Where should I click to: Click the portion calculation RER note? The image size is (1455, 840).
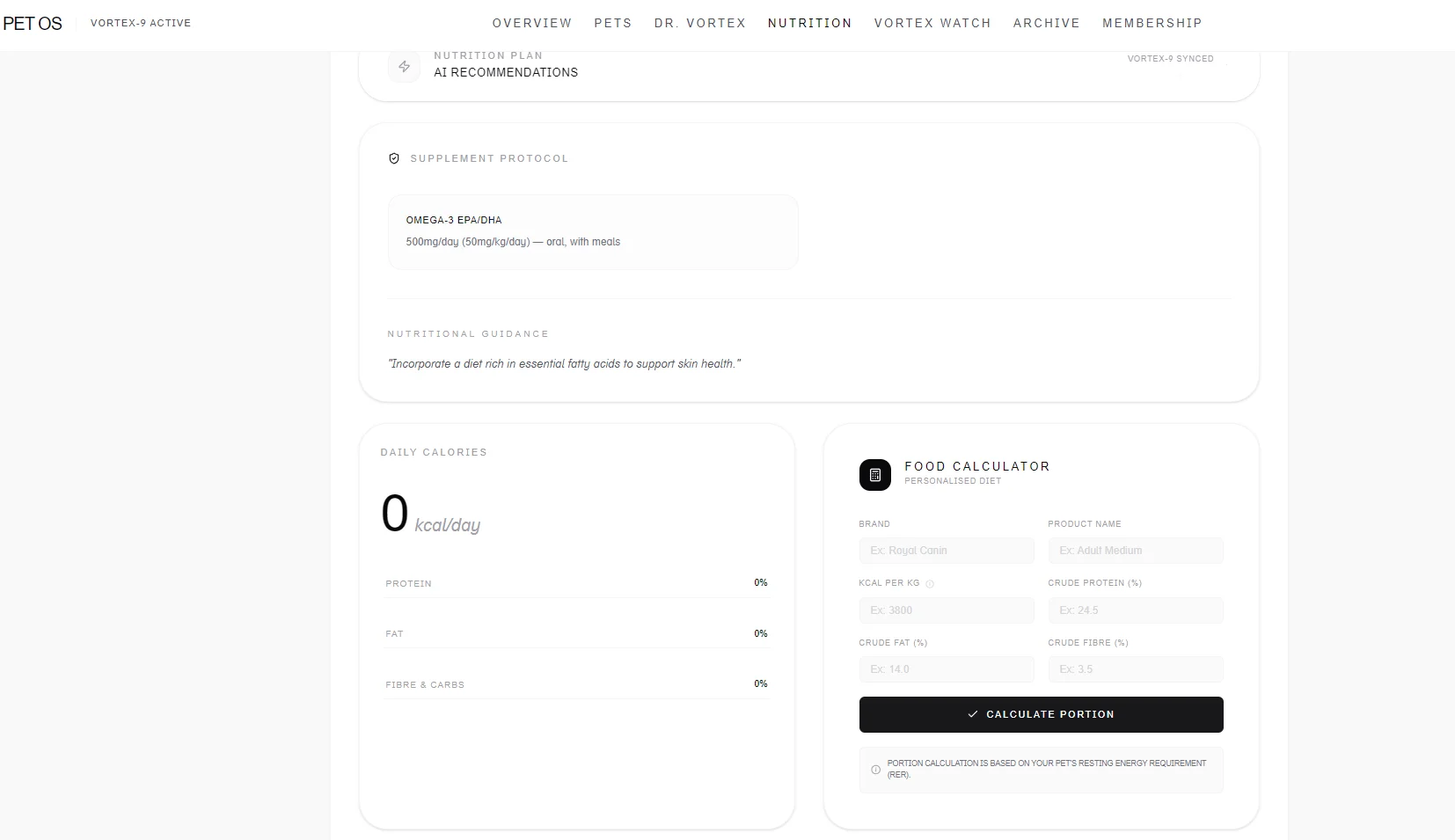(1042, 770)
